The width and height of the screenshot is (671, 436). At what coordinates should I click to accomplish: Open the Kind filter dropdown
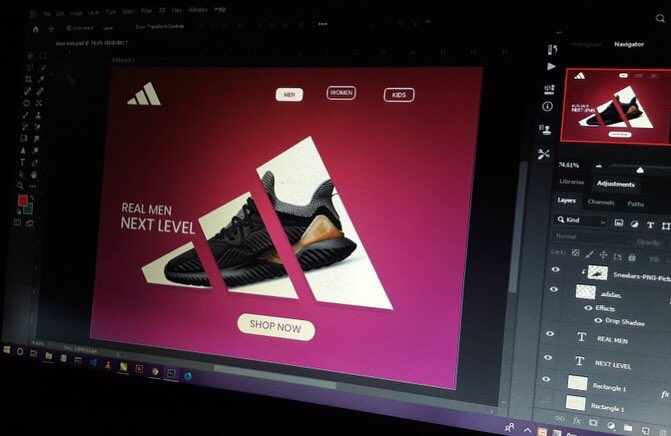tap(580, 220)
